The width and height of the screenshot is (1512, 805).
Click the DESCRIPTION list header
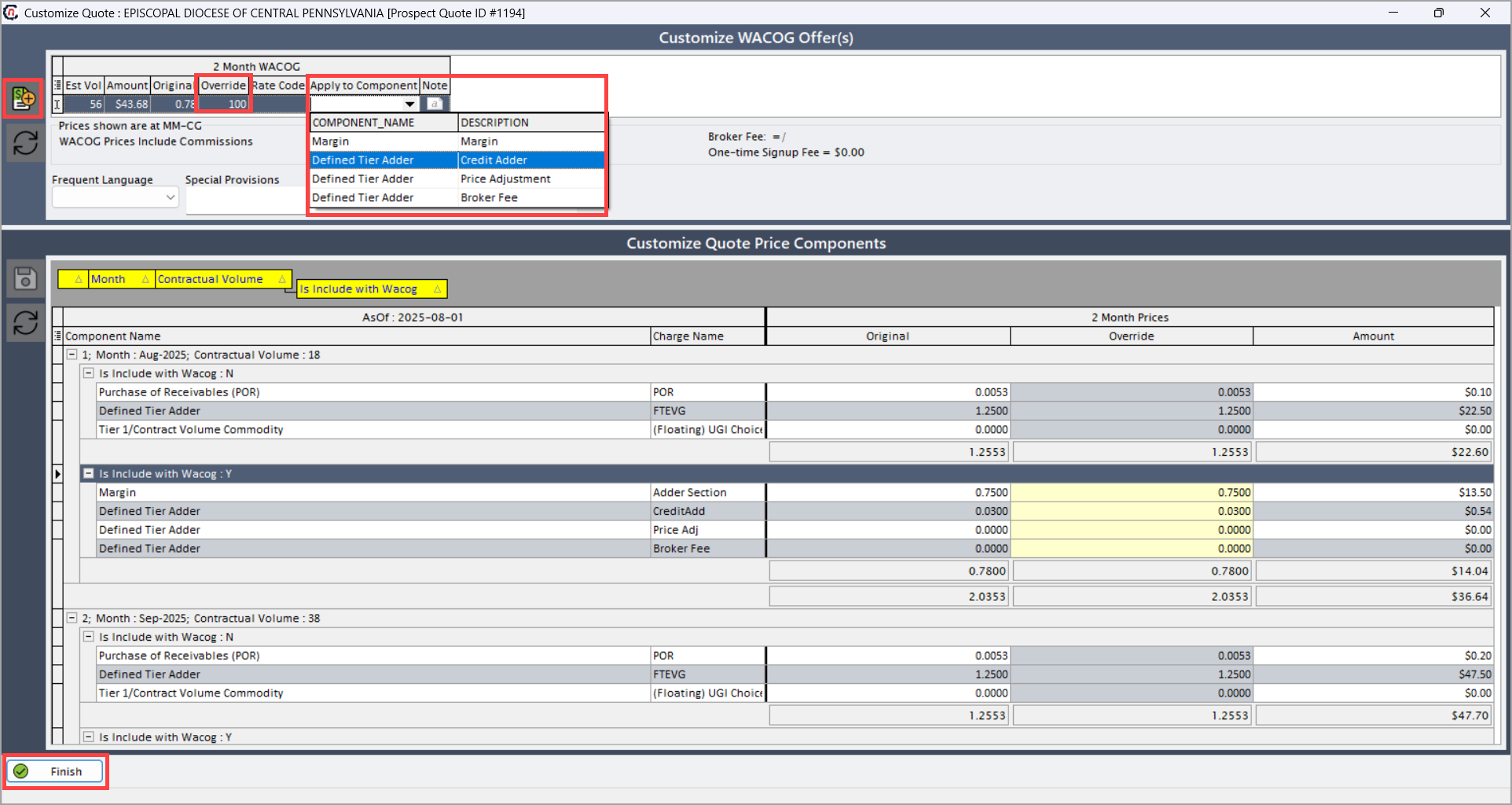(531, 123)
